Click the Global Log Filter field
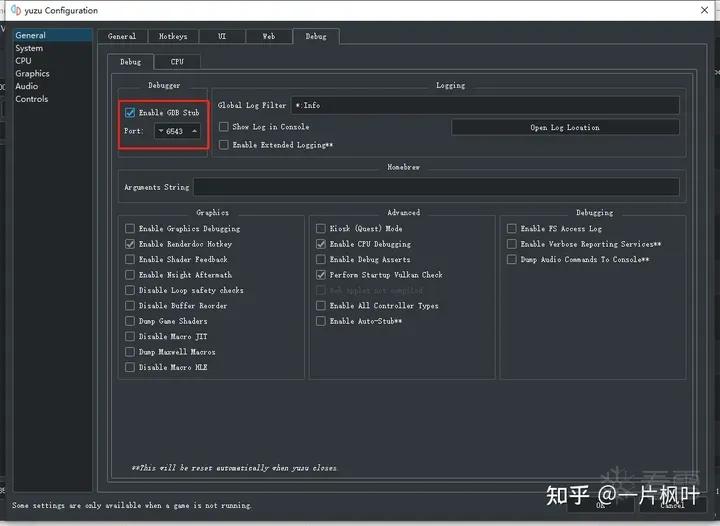 click(x=485, y=106)
